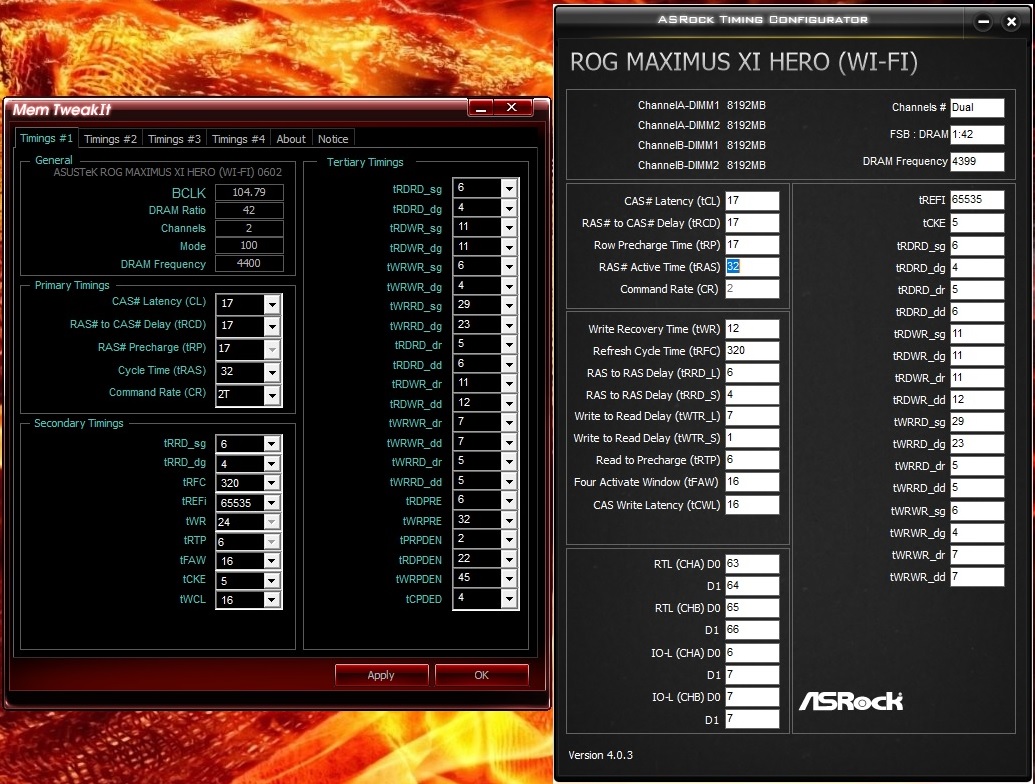Open the Notice tab in Mem TweakIt

coord(333,139)
